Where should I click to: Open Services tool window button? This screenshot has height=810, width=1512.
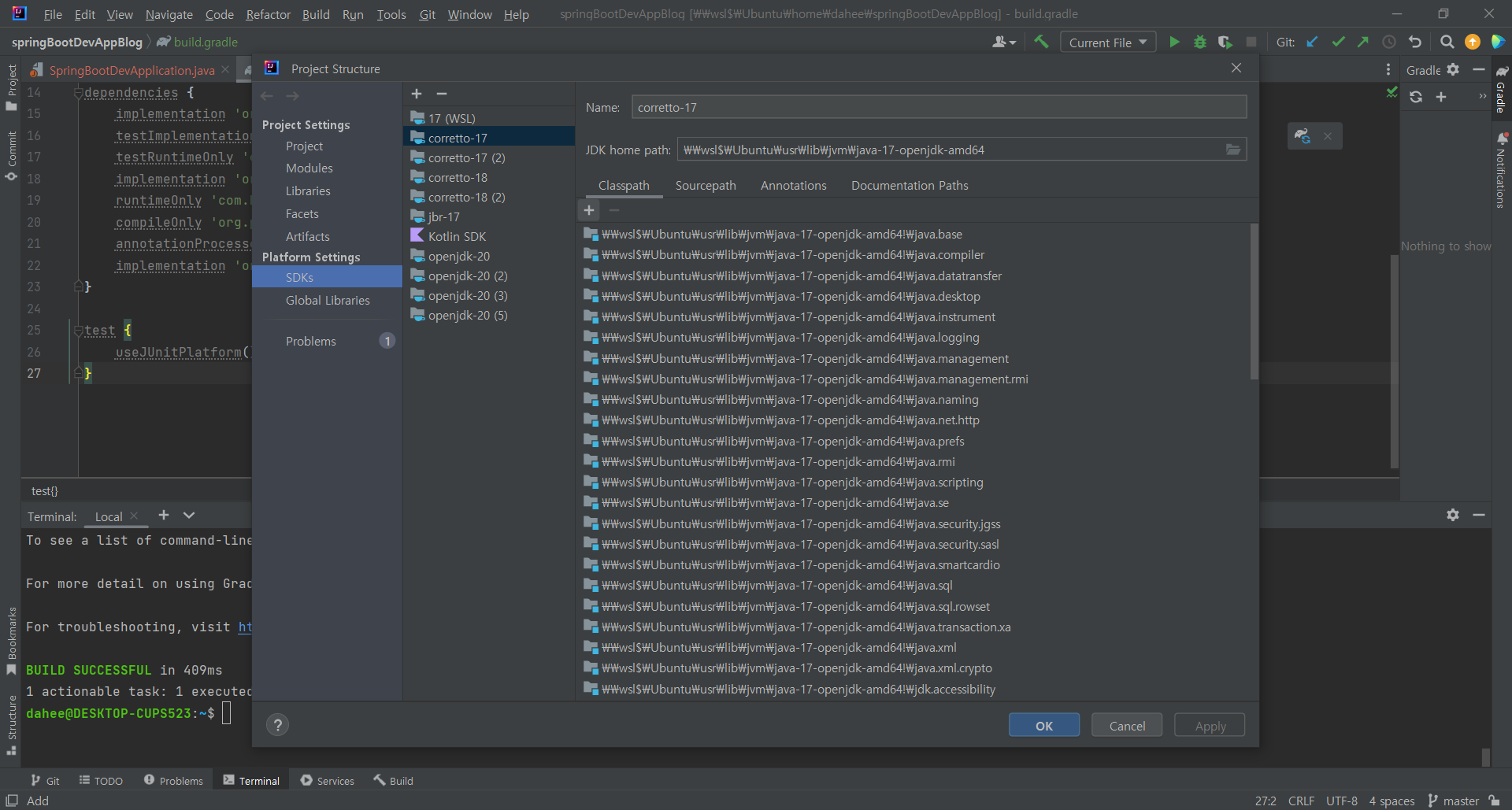coord(328,781)
